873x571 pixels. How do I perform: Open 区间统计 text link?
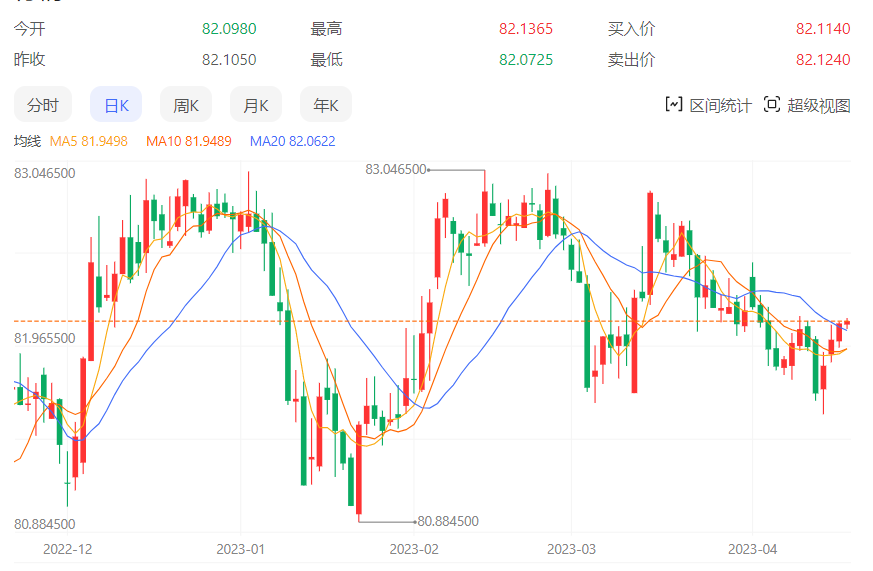[720, 105]
